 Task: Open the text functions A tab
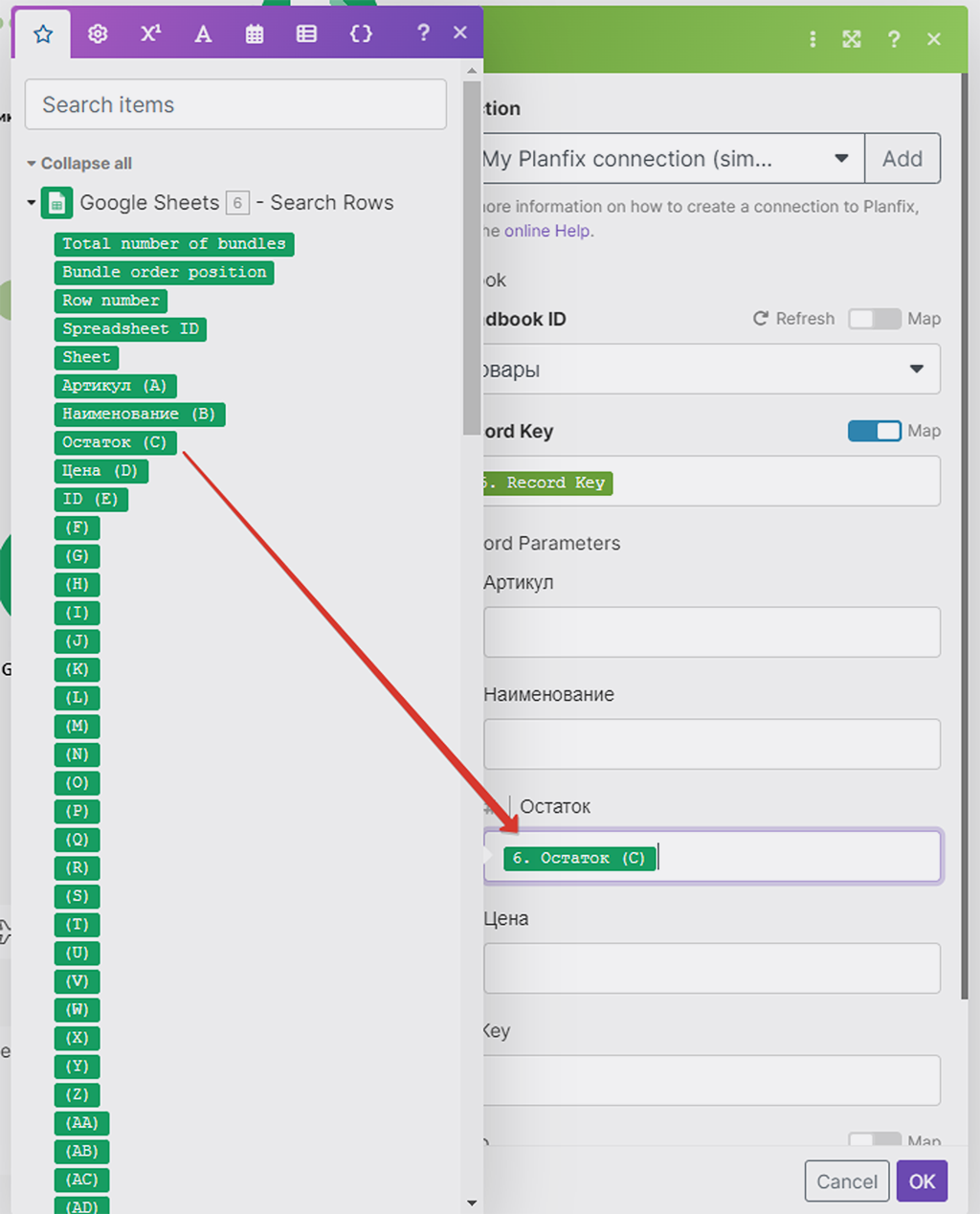[203, 34]
